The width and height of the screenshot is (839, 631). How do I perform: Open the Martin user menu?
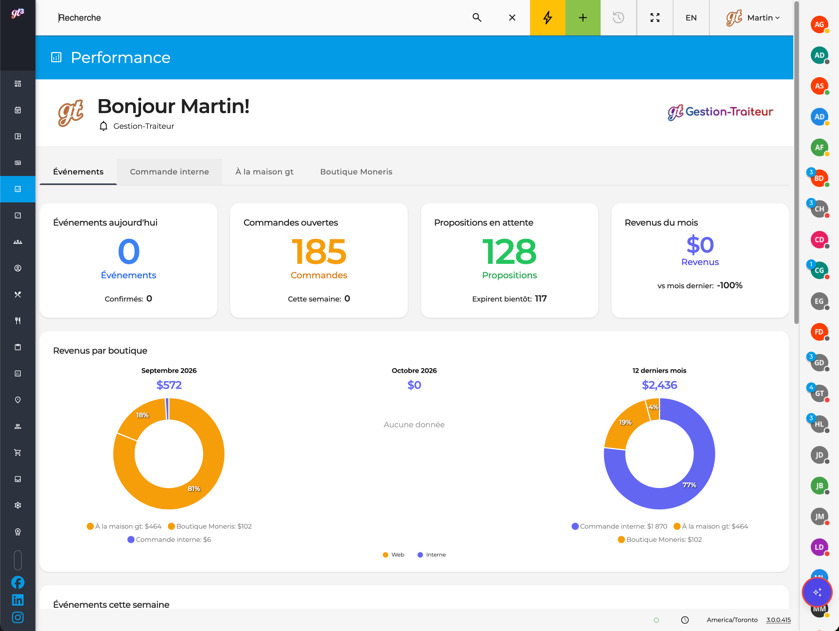coord(753,18)
